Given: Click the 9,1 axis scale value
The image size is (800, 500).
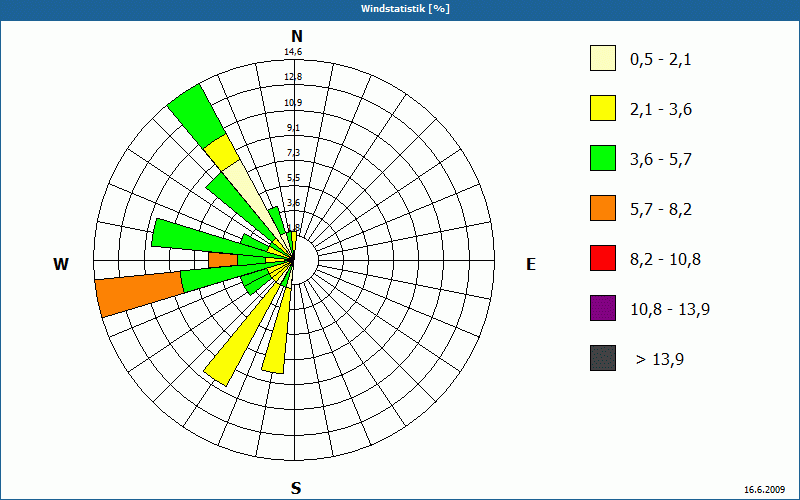Looking at the screenshot, I should coord(293,128).
